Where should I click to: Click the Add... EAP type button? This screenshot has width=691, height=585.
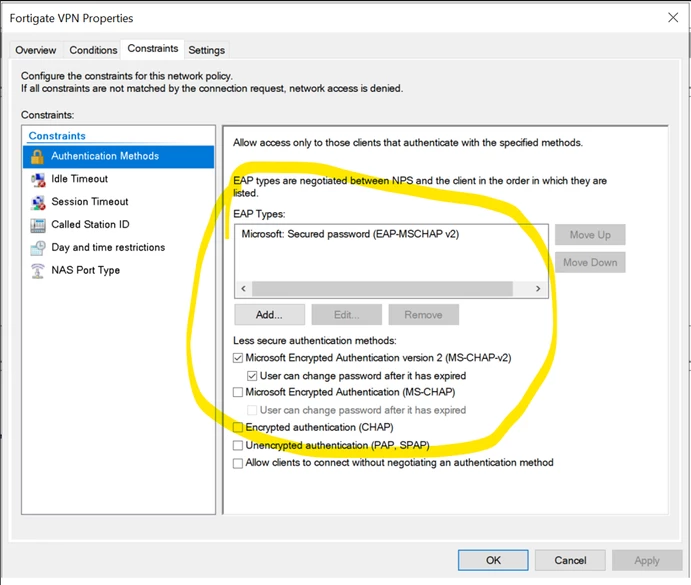[269, 315]
